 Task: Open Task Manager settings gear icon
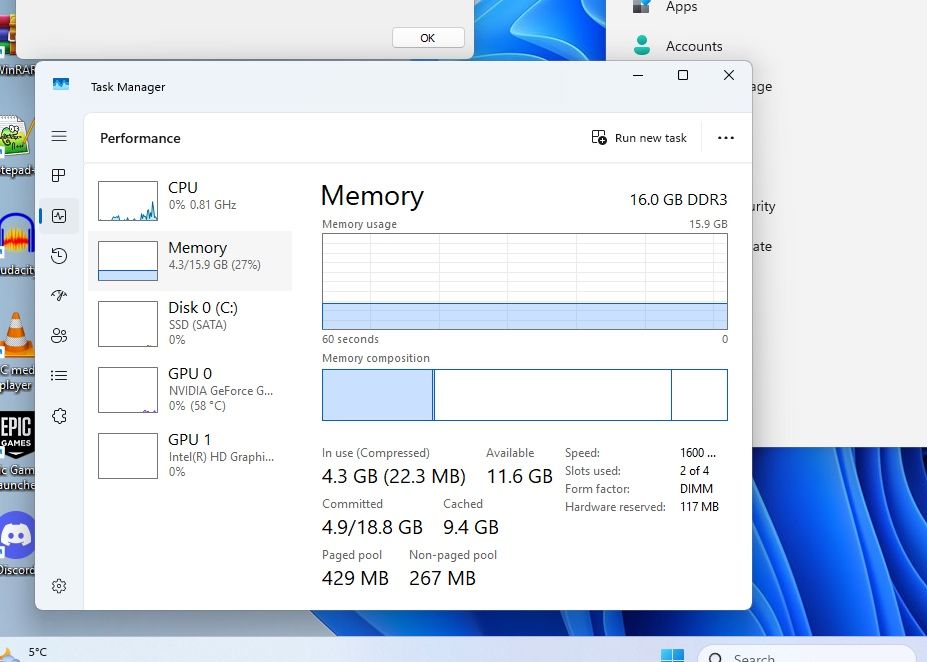(59, 586)
